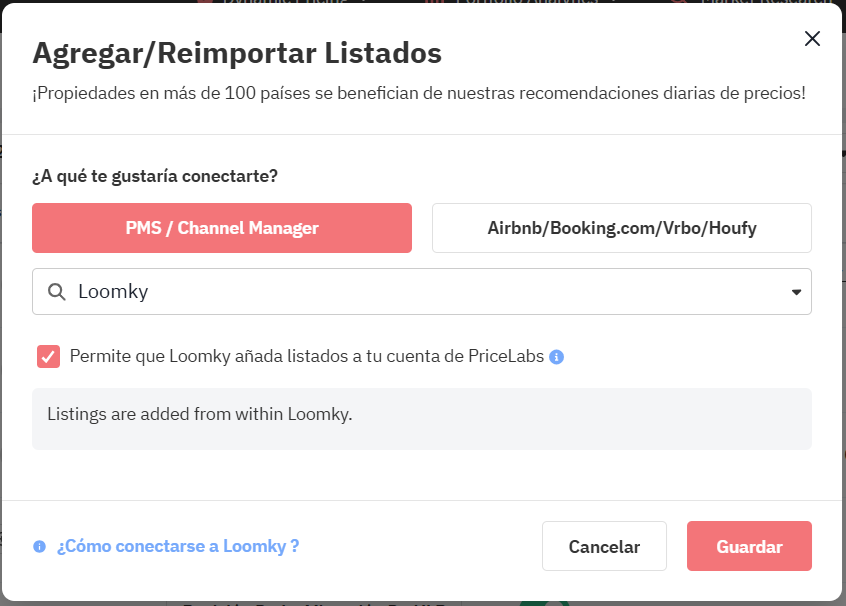Click the white checkmark in the checkbox
Screen dimensions: 846x606
[49, 357]
